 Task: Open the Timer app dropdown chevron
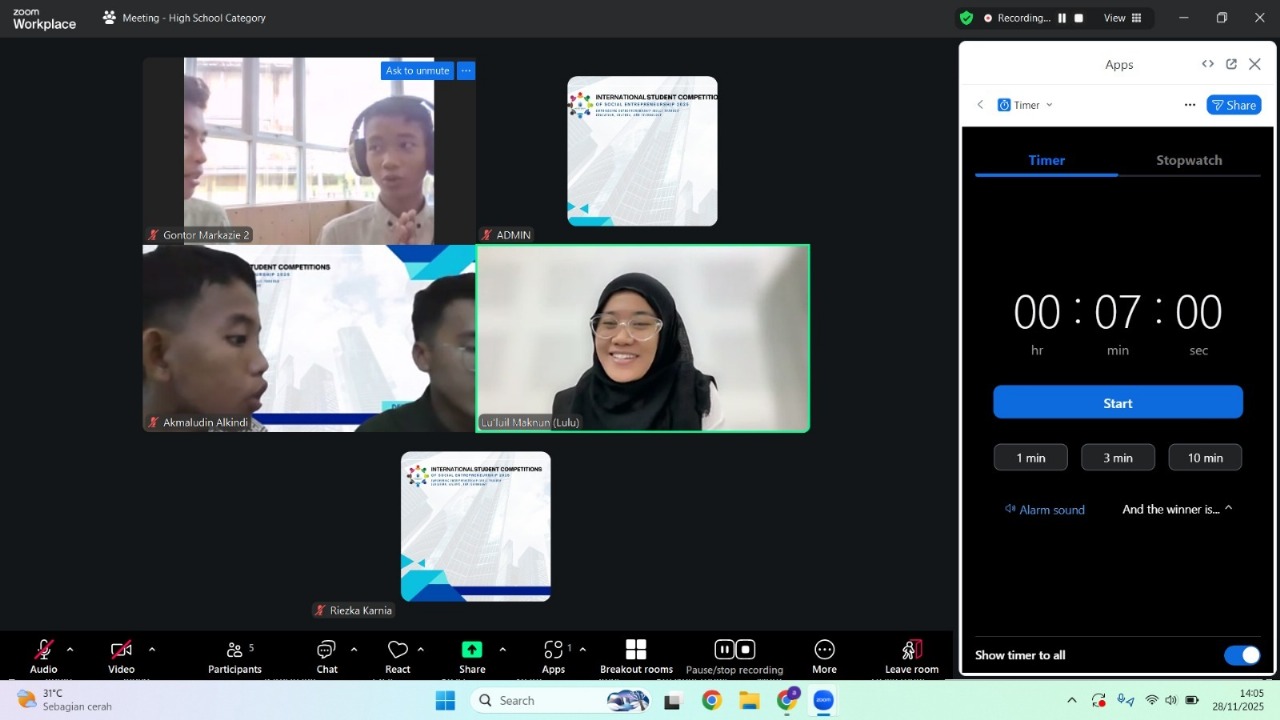1049,105
